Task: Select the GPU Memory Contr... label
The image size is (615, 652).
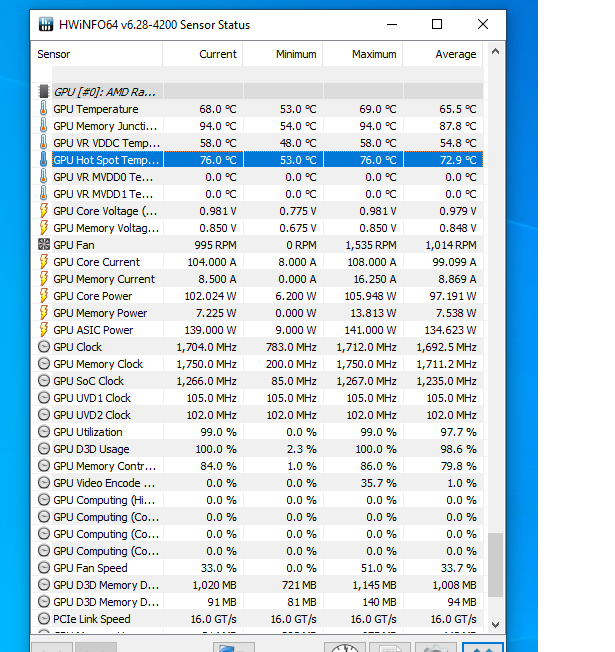Action: pyautogui.click(x=105, y=466)
